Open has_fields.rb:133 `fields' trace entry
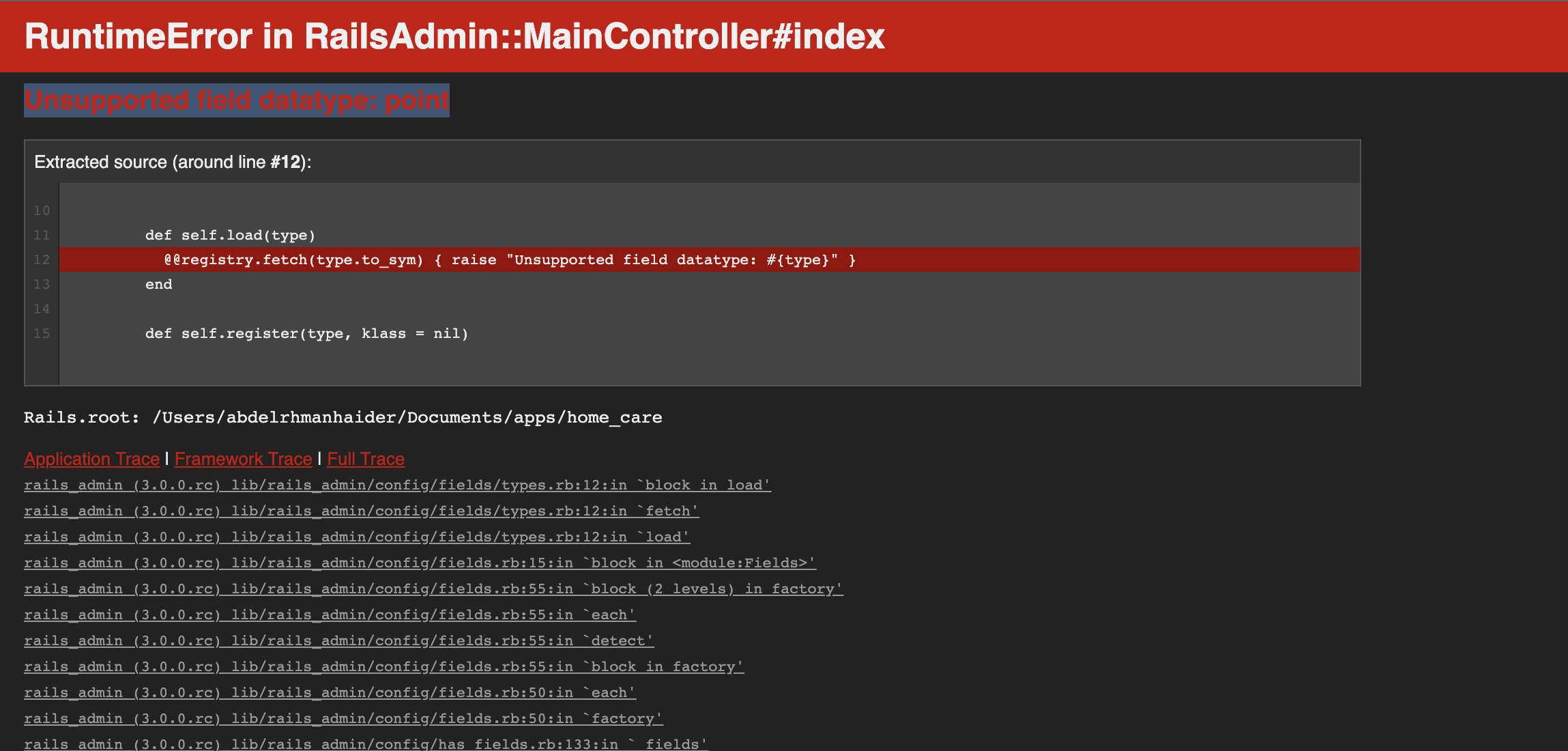The width and height of the screenshot is (1568, 751). pyautogui.click(x=365, y=743)
